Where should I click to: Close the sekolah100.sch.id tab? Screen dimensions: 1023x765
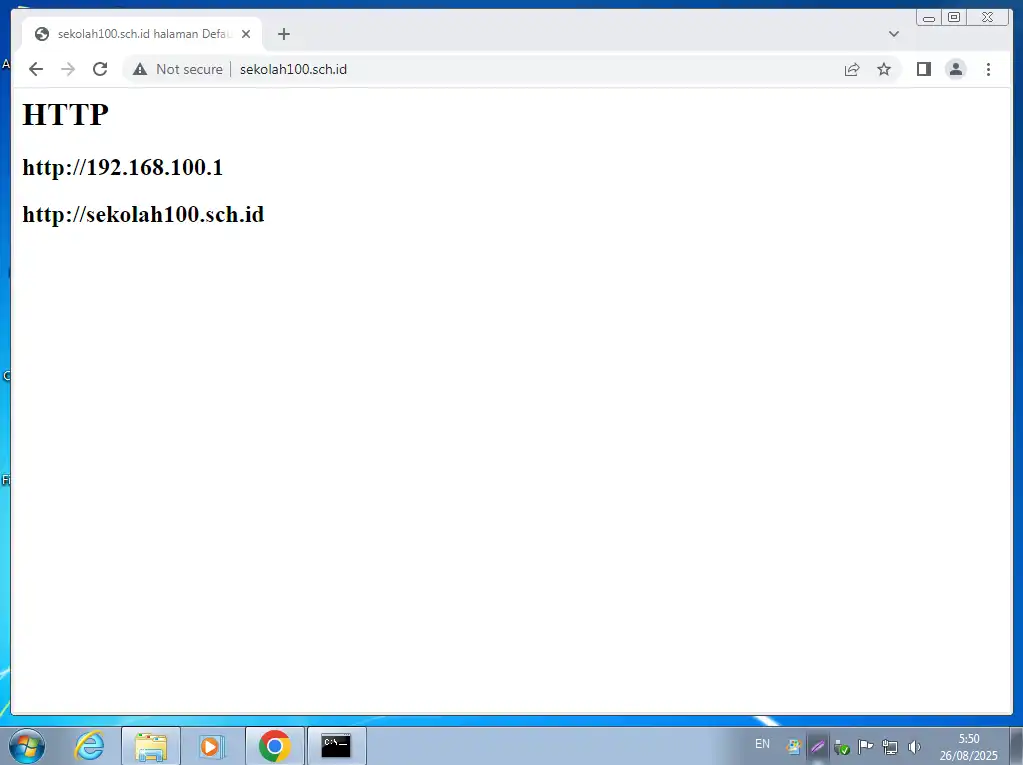click(246, 34)
